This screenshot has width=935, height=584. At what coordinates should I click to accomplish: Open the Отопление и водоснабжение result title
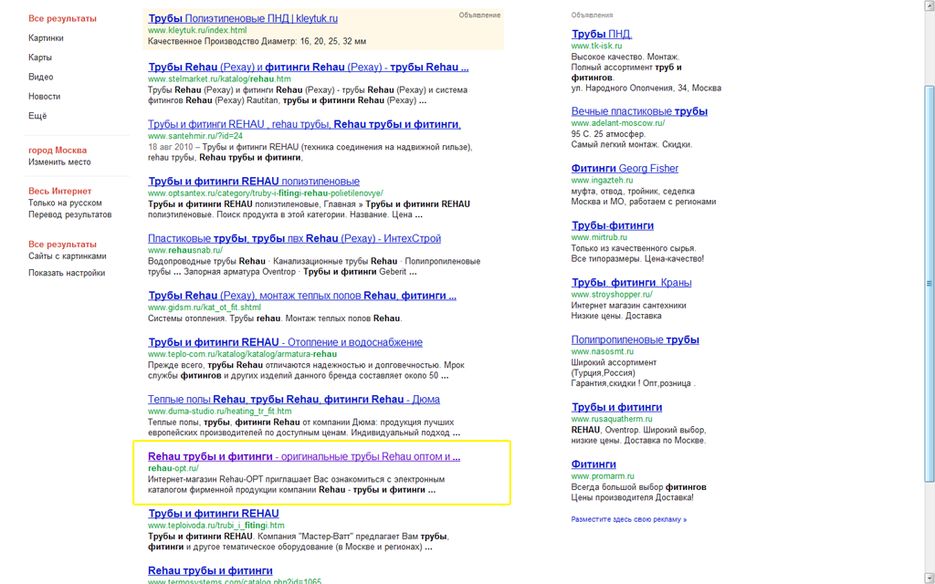(285, 342)
